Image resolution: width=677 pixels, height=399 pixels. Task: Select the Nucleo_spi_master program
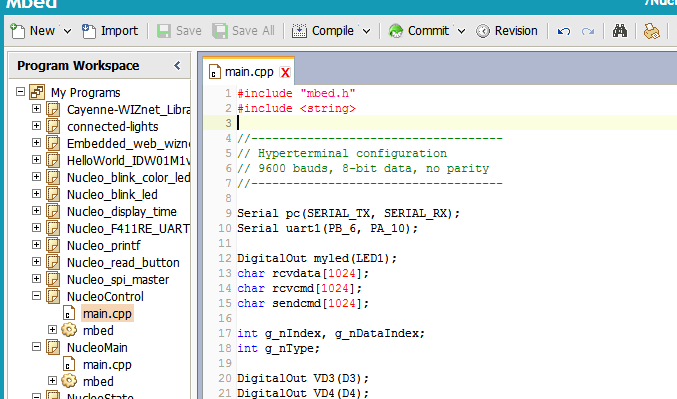pyautogui.click(x=118, y=280)
